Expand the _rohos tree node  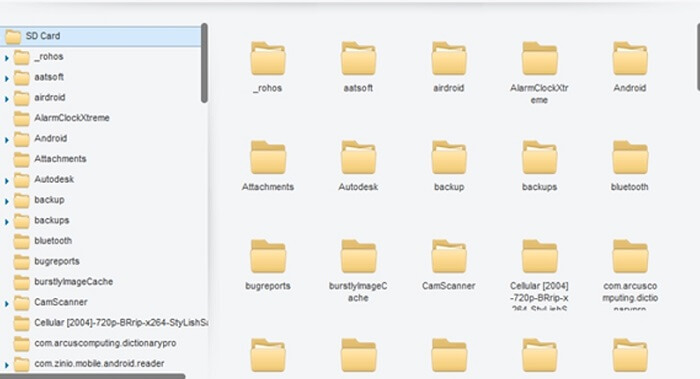[7, 58]
